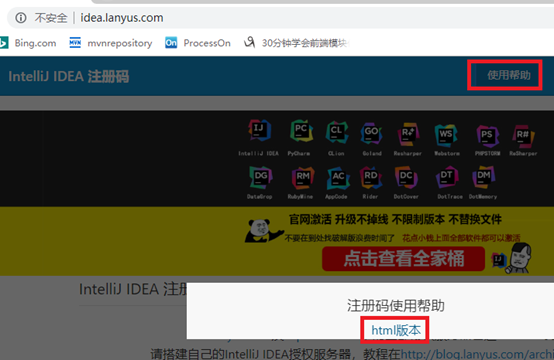Click the PyCharm product icon

[301, 131]
